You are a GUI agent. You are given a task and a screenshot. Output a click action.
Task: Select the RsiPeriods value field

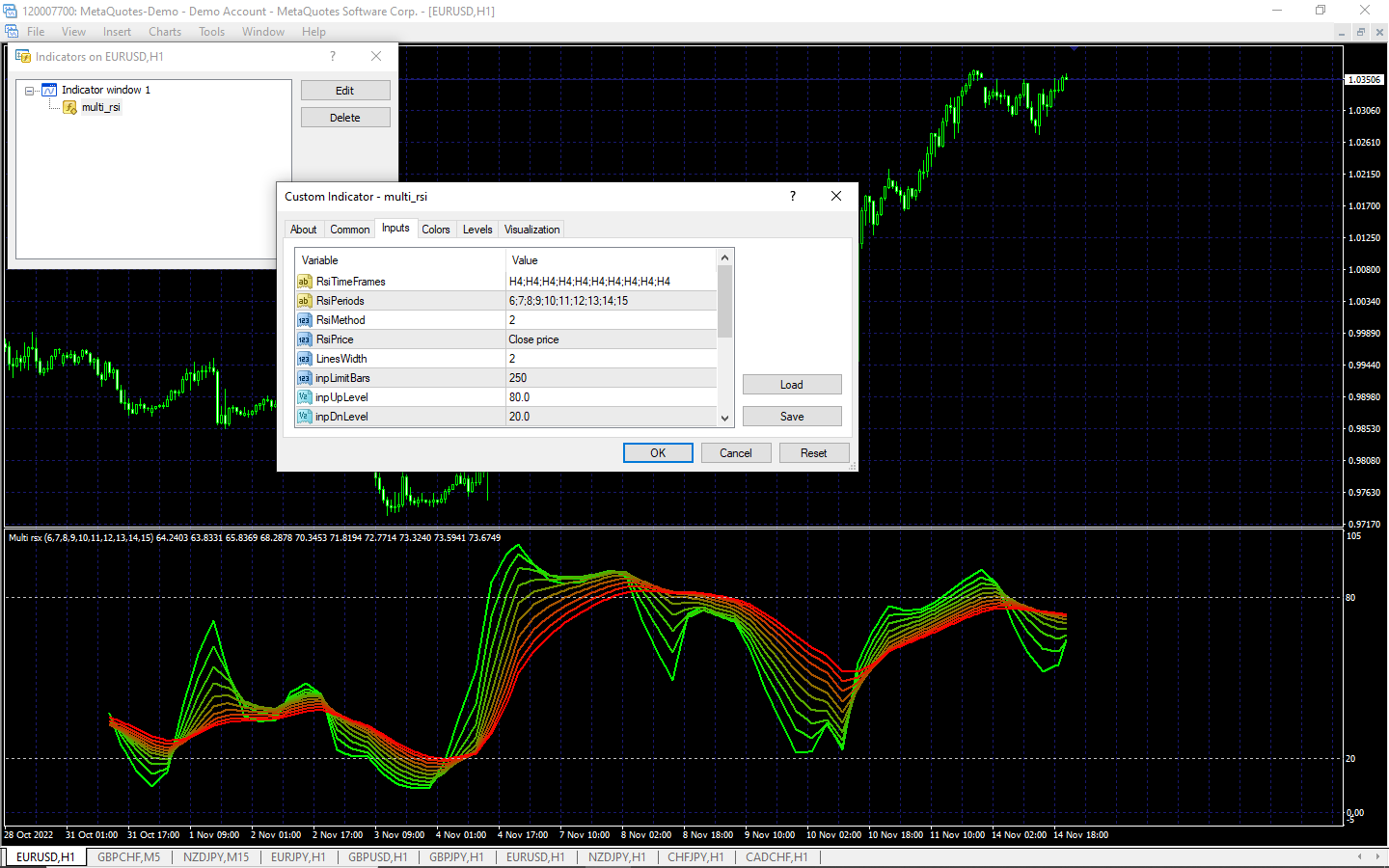pos(611,301)
